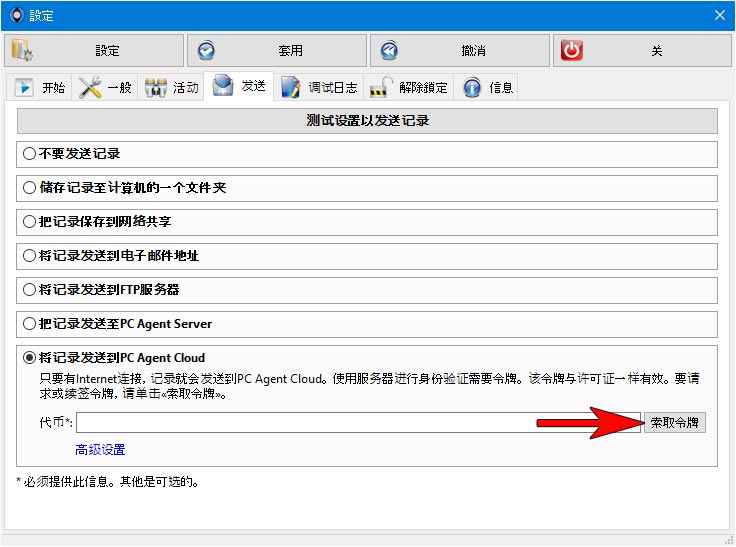Click the 撤消 button text

point(473,51)
